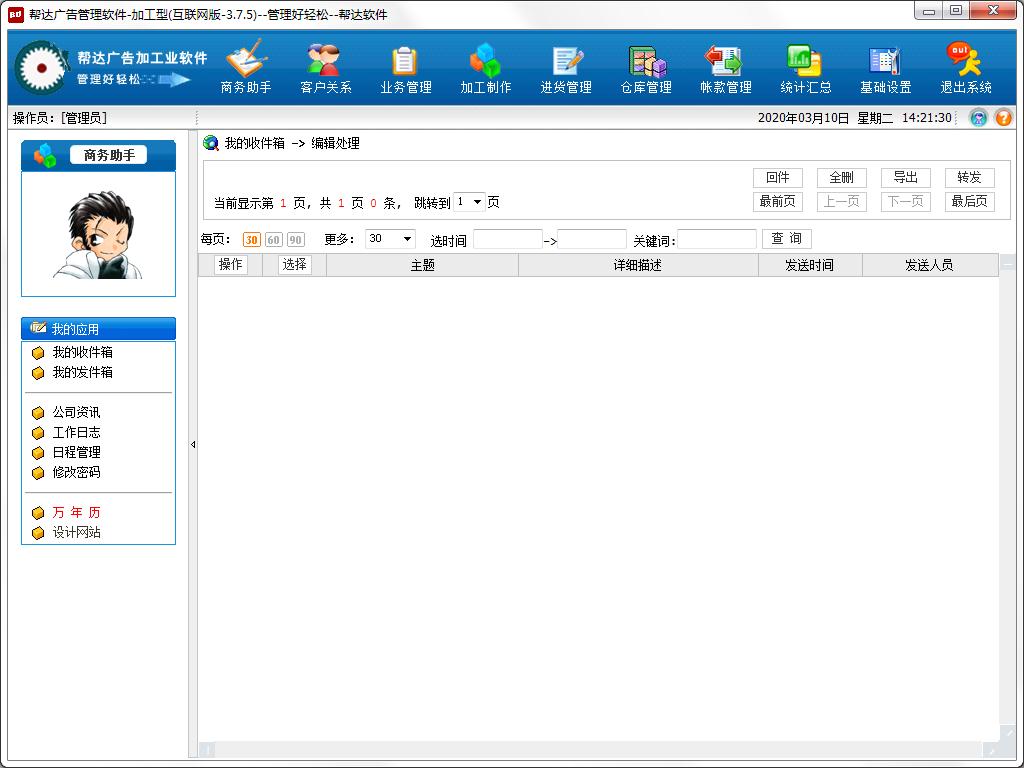Click the 导出 export button

pyautogui.click(x=905, y=177)
